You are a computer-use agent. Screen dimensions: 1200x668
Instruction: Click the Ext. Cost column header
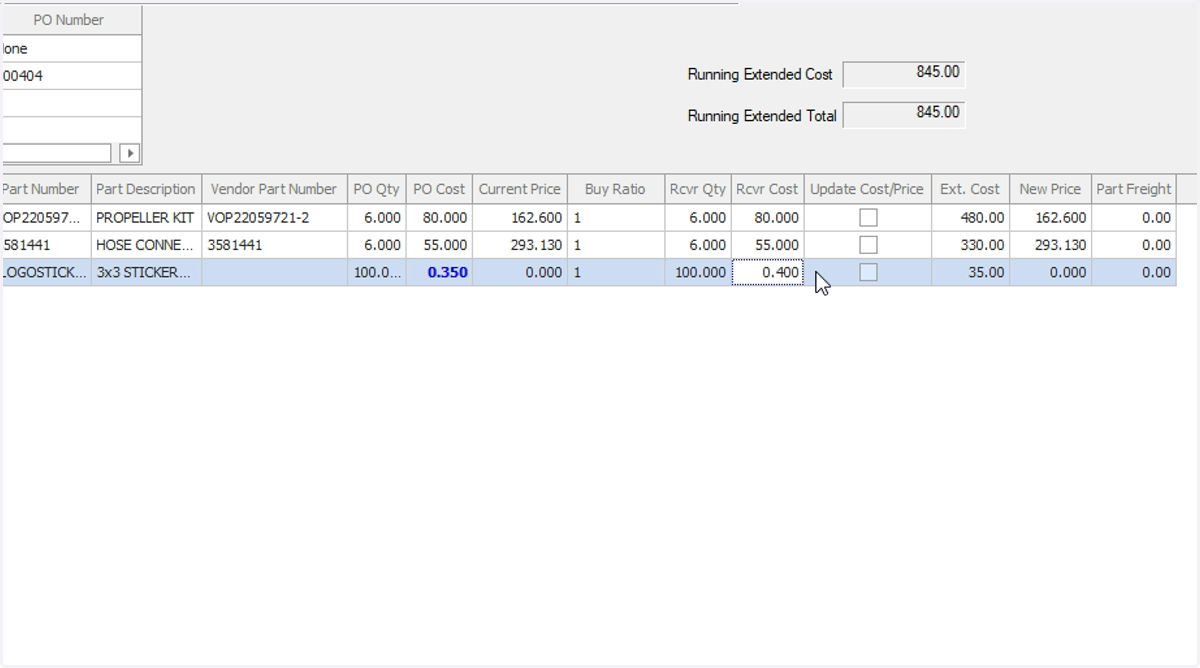970,189
